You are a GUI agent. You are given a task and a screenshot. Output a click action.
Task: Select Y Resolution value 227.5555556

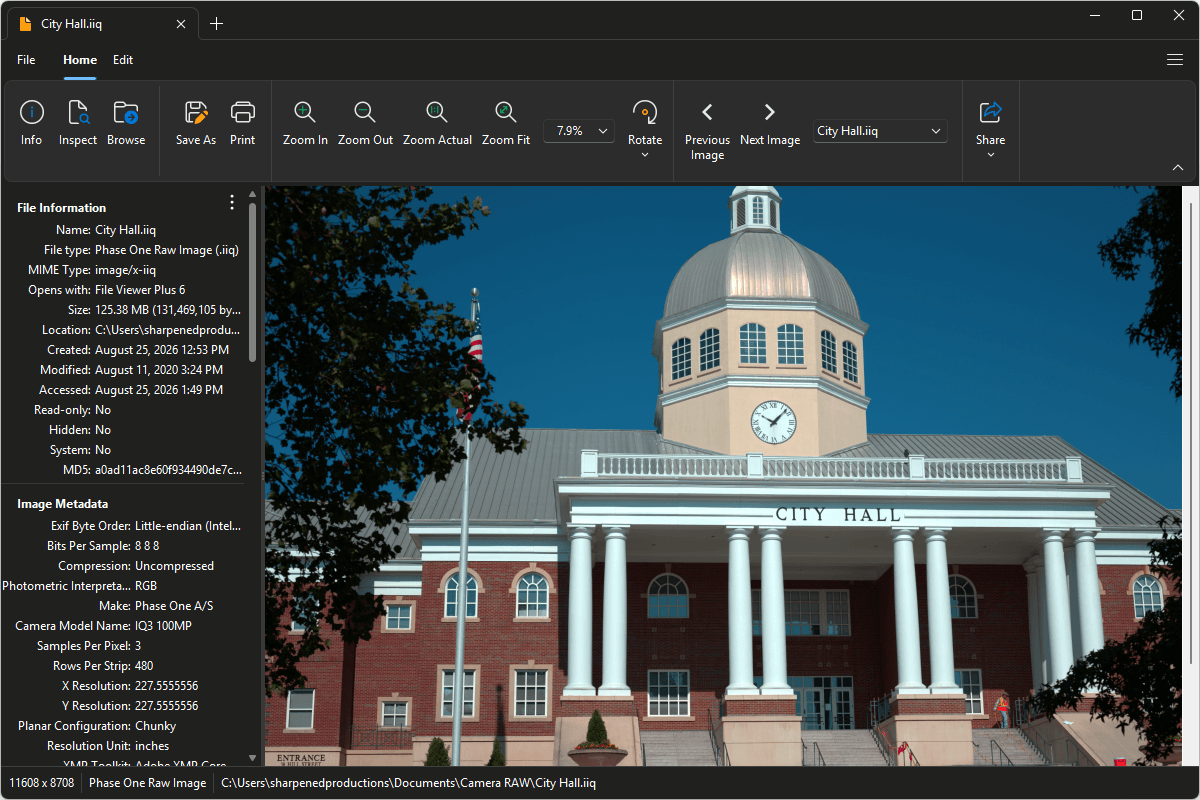[x=167, y=706]
